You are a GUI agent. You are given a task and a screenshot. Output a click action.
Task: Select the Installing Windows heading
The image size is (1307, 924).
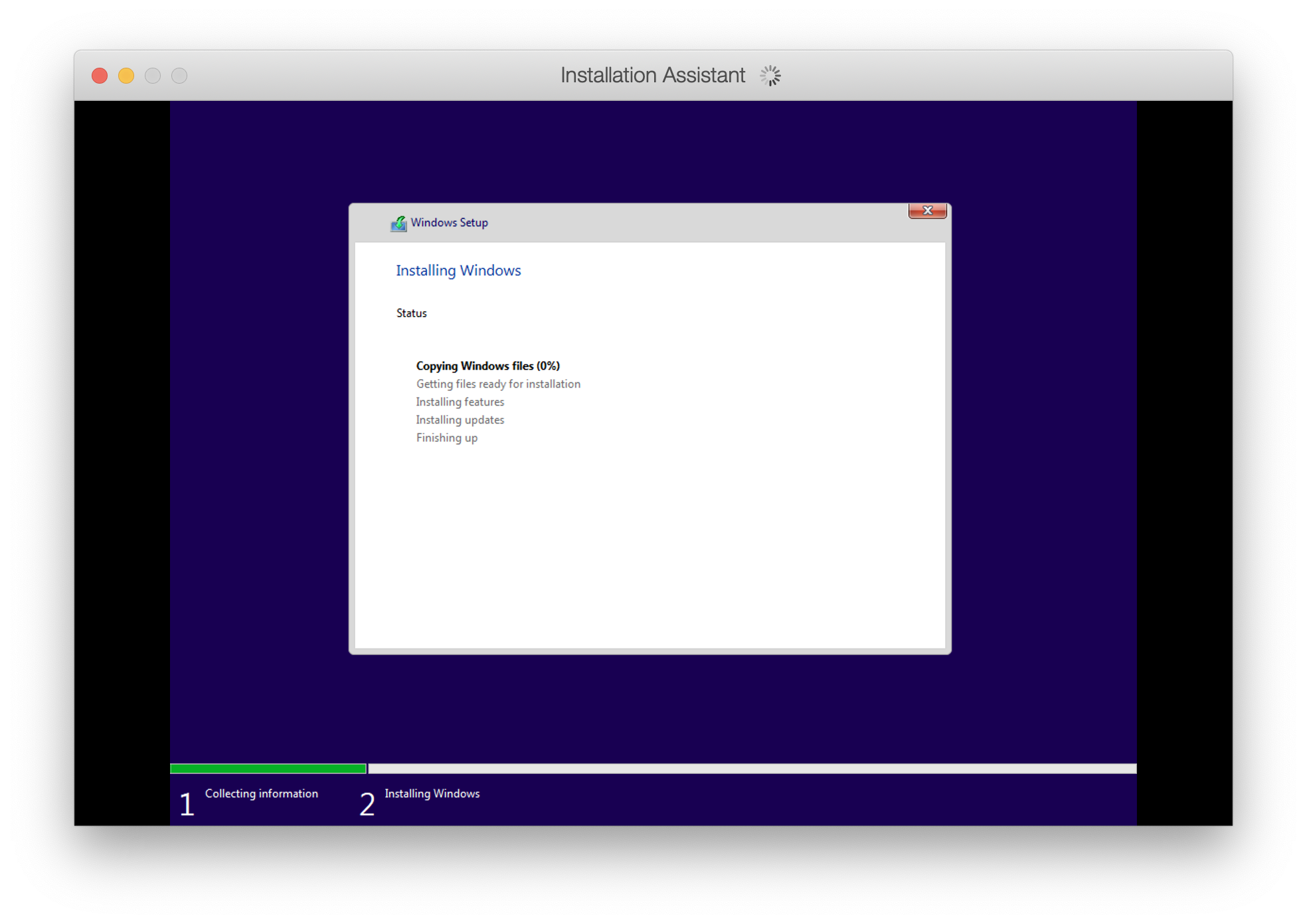coord(458,270)
